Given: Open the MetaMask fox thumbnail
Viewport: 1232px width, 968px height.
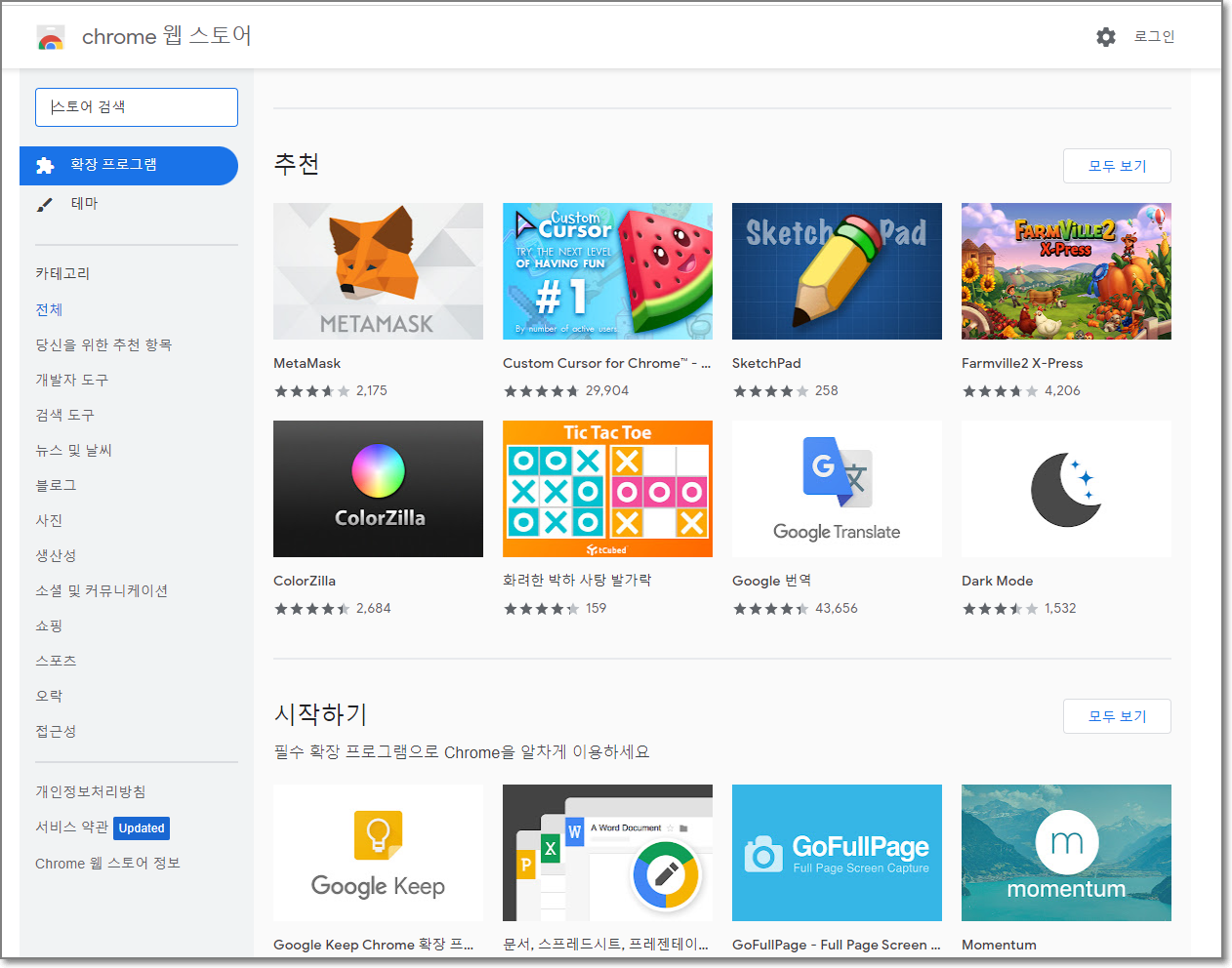Looking at the screenshot, I should pos(378,271).
